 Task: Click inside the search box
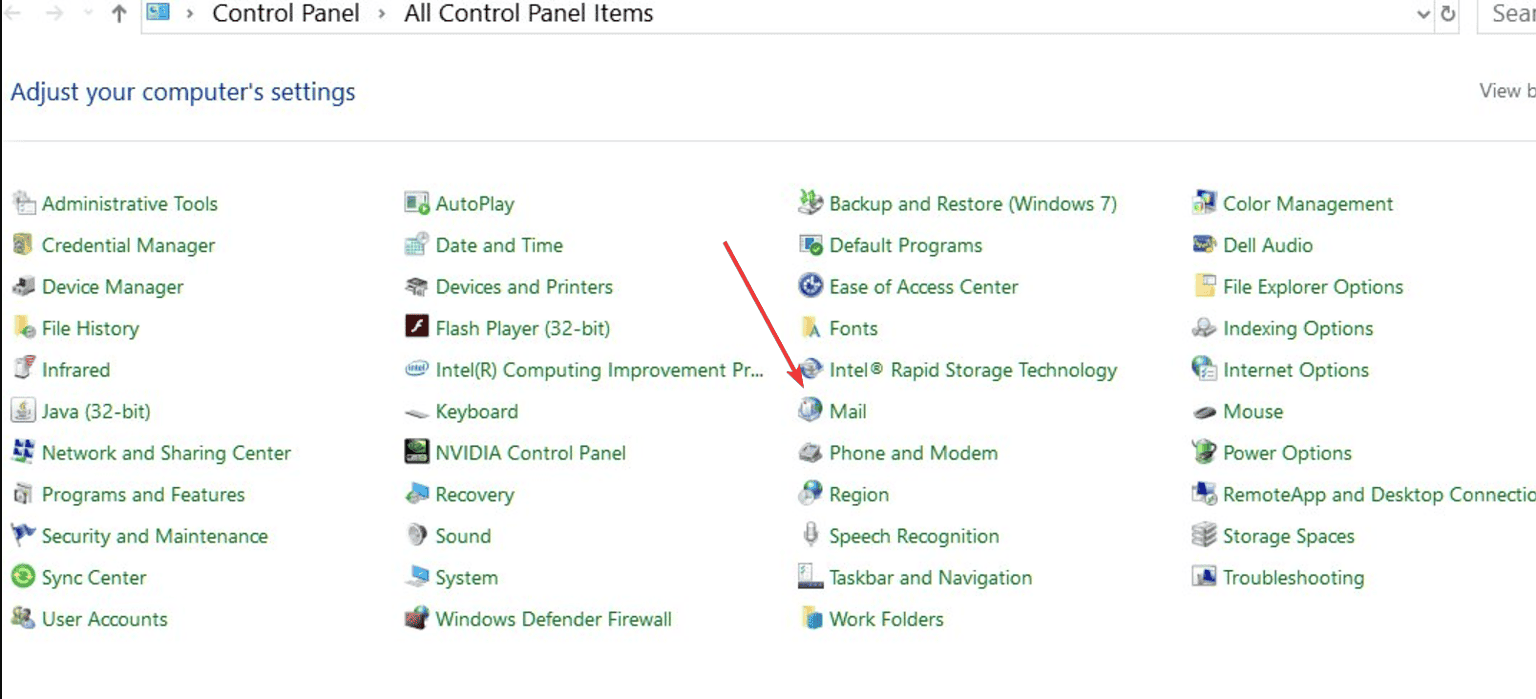click(x=1510, y=14)
